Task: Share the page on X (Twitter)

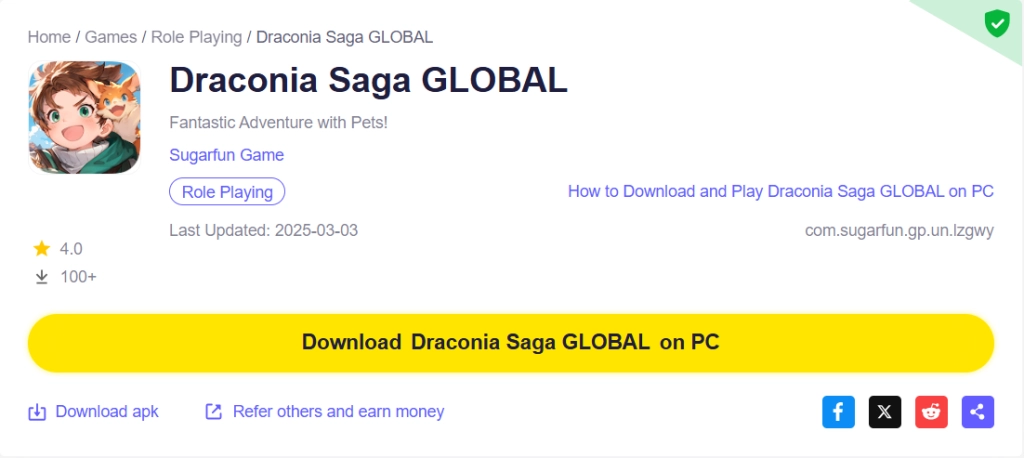Action: coord(884,412)
